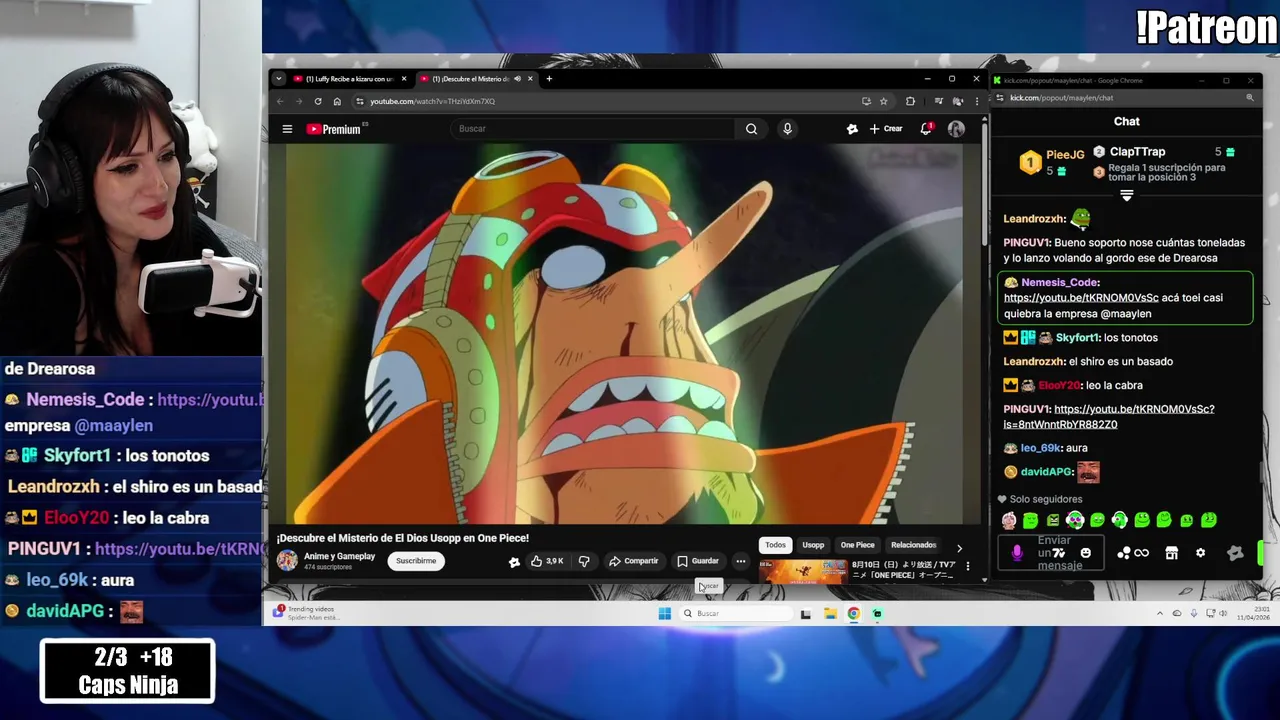Select the Usopp filter chip
Image resolution: width=1280 pixels, height=720 pixels.
813,545
